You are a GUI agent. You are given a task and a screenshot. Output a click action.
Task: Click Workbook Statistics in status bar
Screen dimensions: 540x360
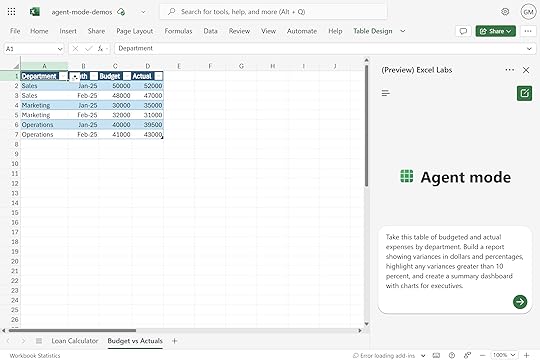tap(35, 356)
